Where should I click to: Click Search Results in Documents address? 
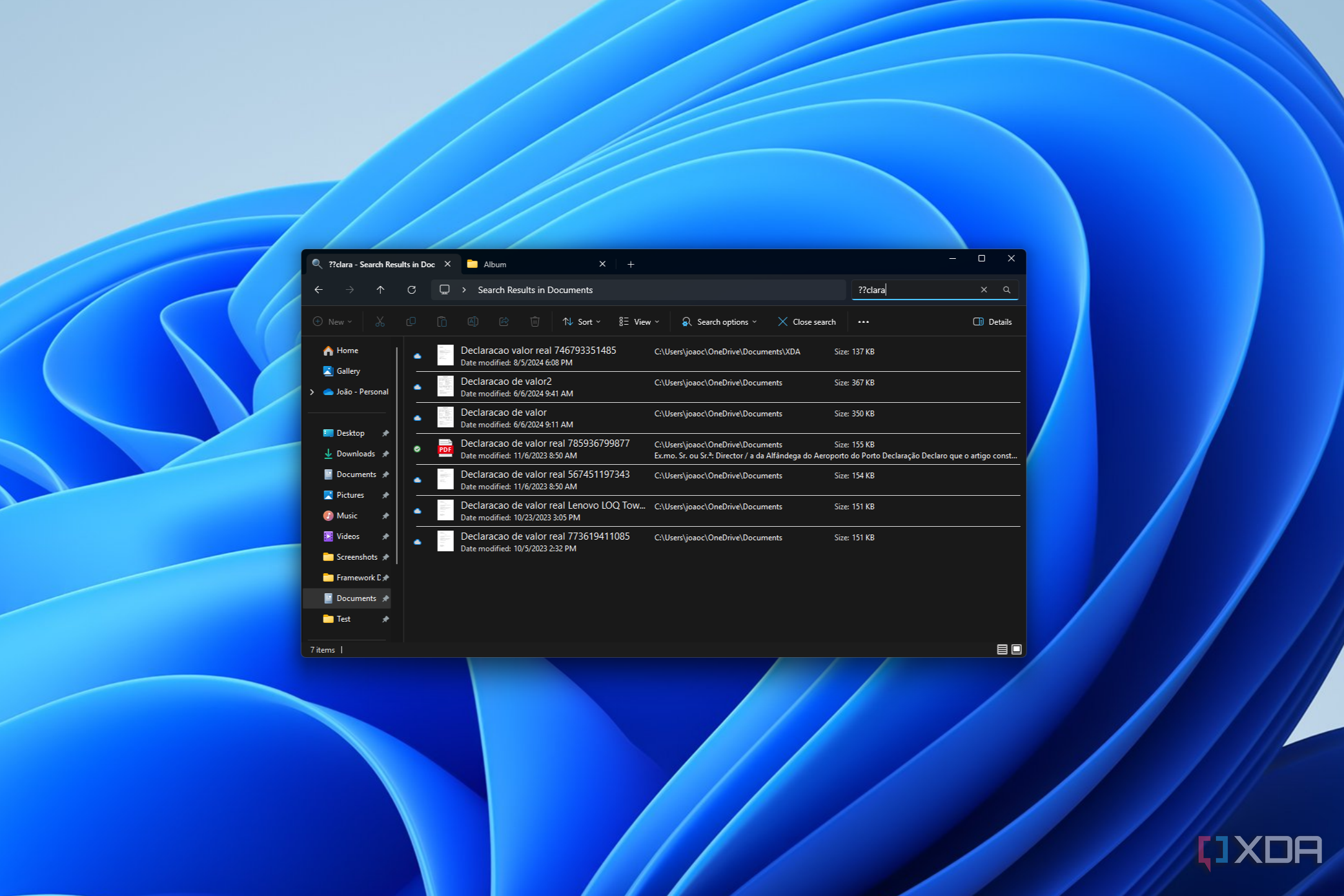pos(535,290)
